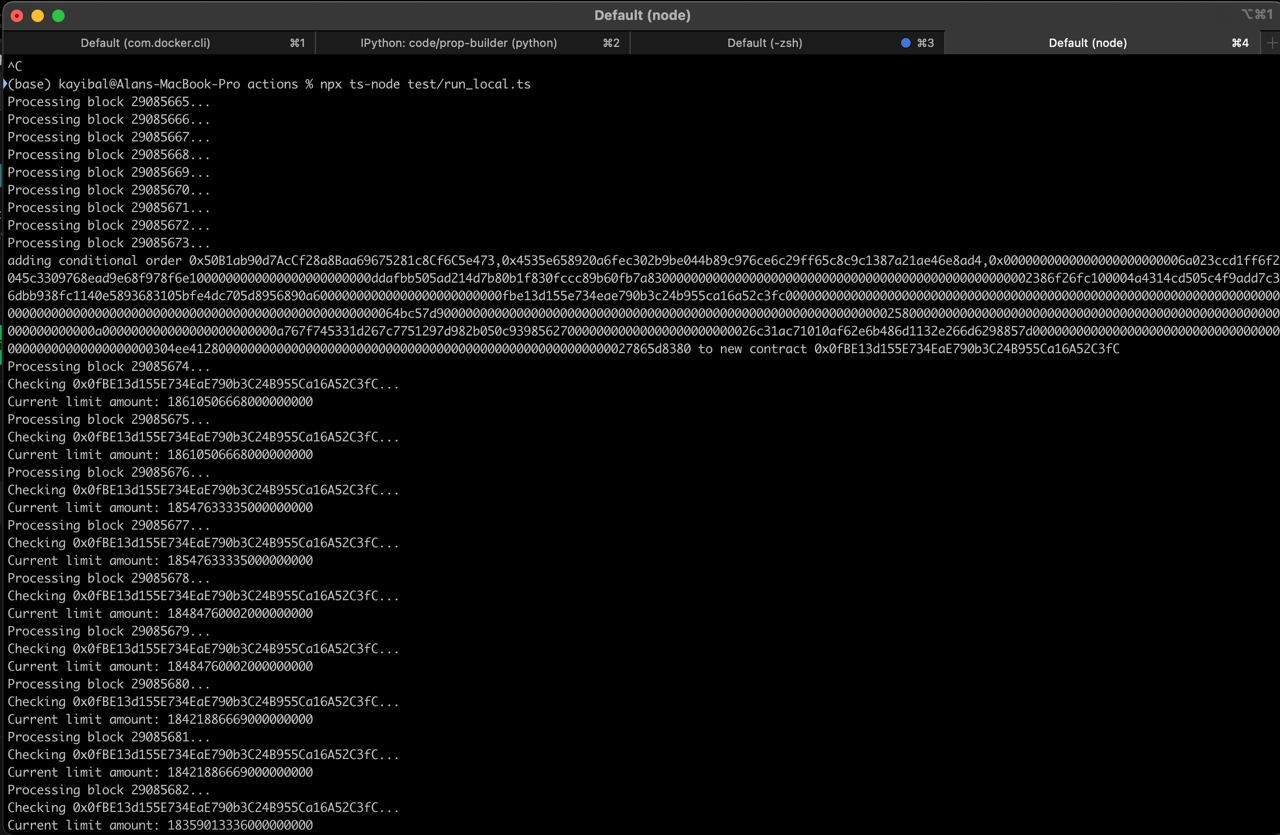Click Current limit amount: 18359013336000000000
Viewport: 1280px width, 835px height.
click(160, 825)
